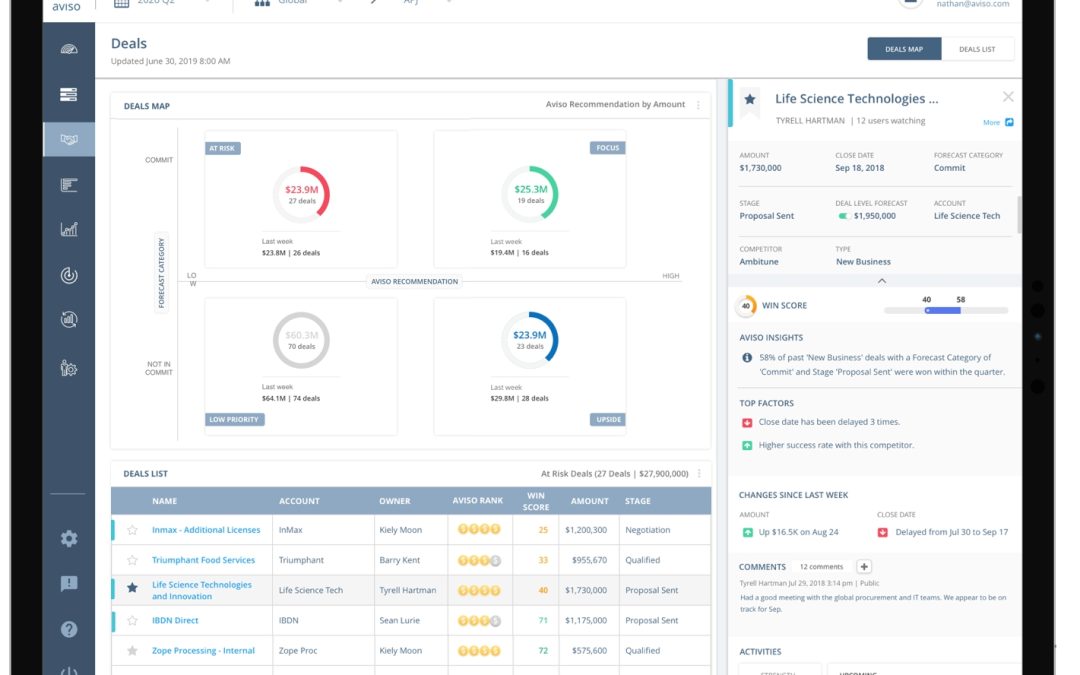
Task: Star the Inmax - Additional Licenses deal
Action: pyautogui.click(x=132, y=530)
